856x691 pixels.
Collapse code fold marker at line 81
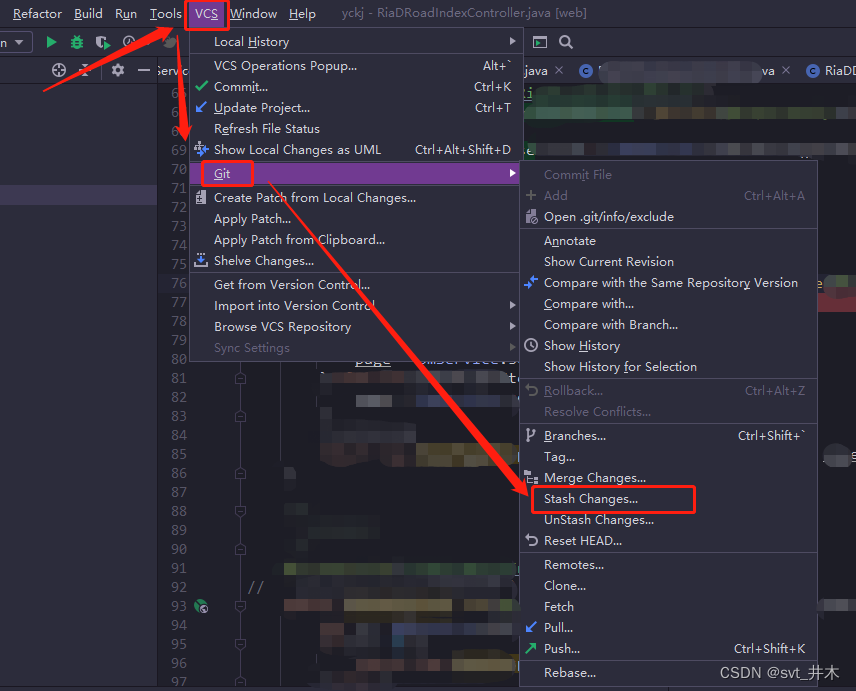coord(240,378)
